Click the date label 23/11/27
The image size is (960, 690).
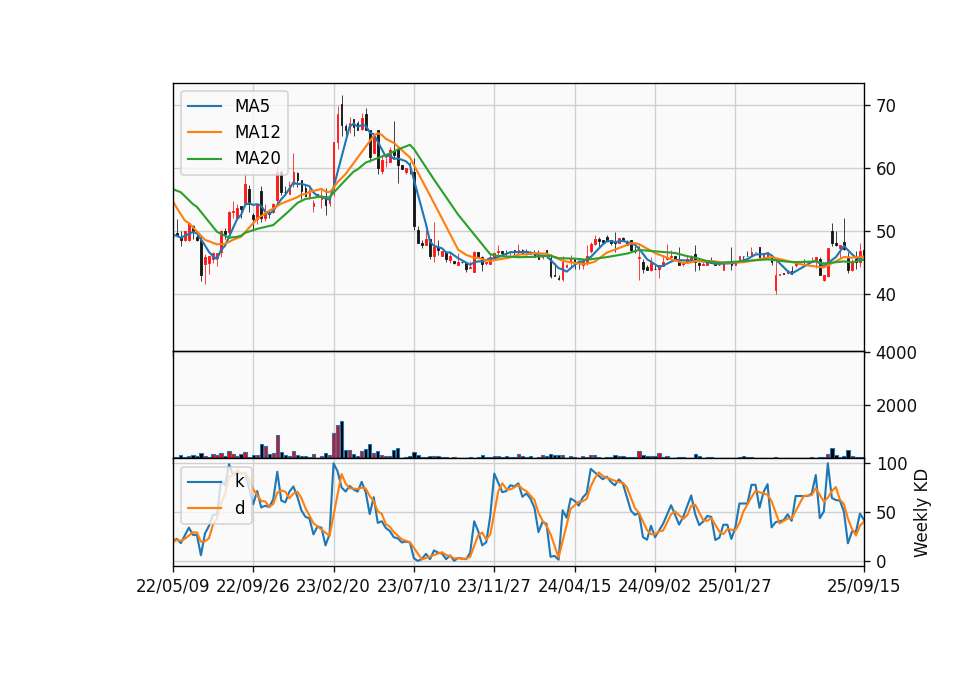(x=494, y=586)
